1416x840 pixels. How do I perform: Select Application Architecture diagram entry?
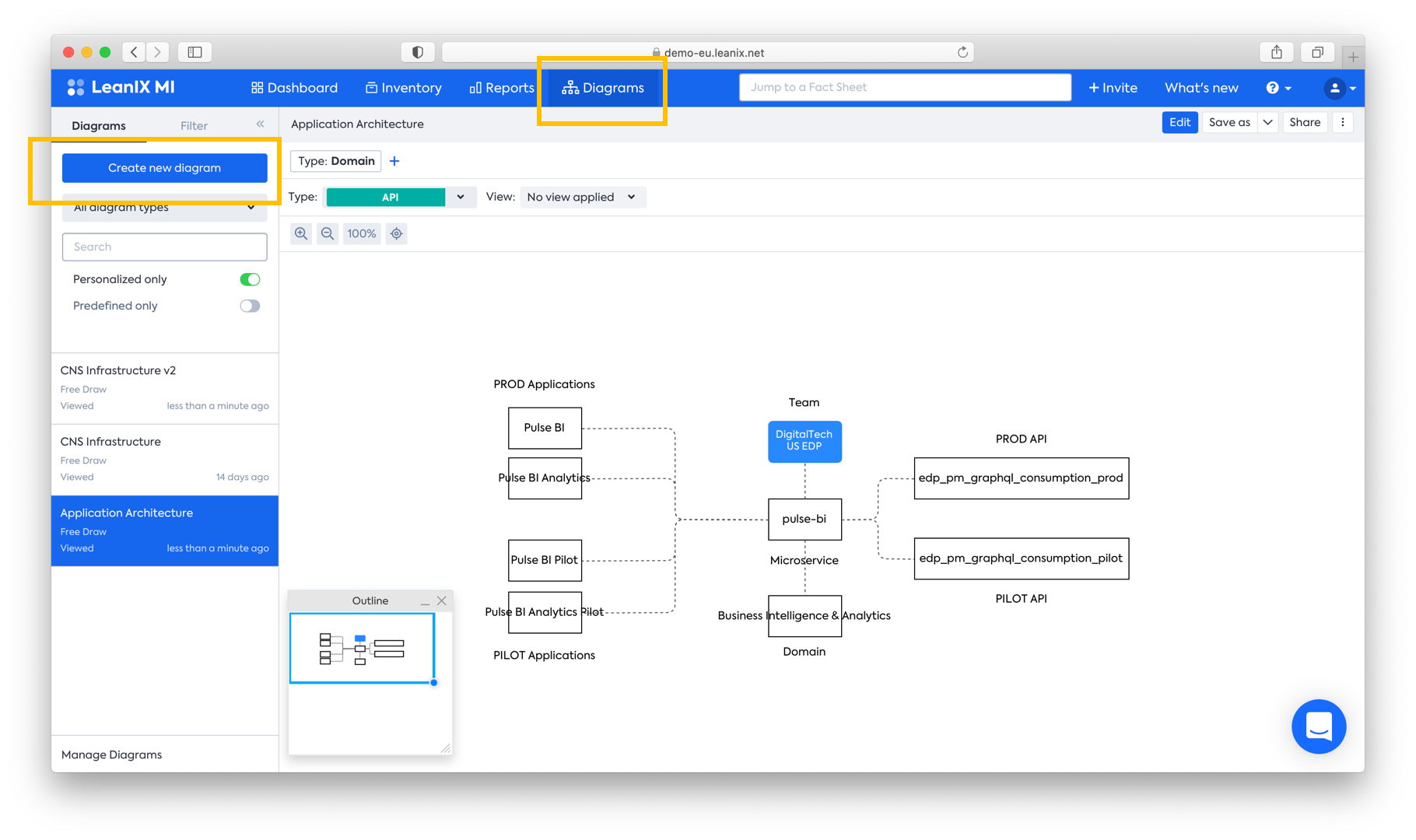pyautogui.click(x=164, y=530)
